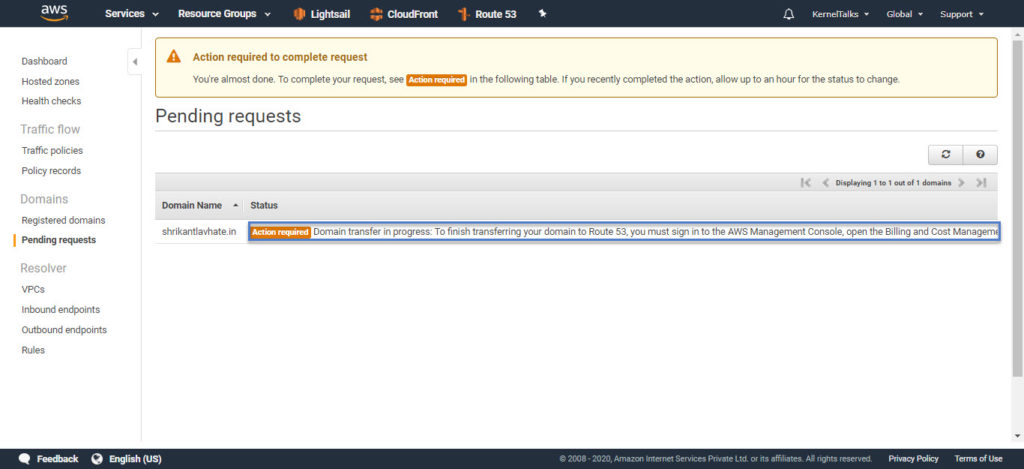Click Action required badge in table row
This screenshot has height=469, width=1024.
pyautogui.click(x=280, y=232)
